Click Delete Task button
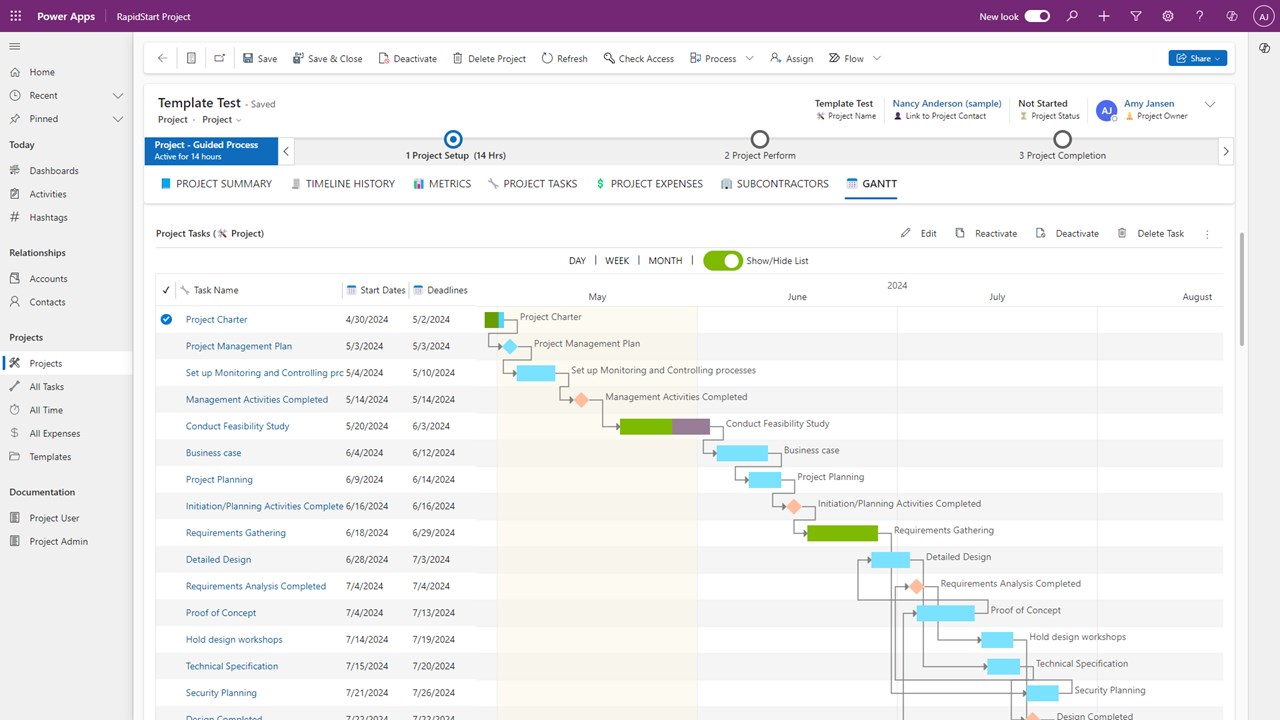Screen dimensions: 1280x720 pyautogui.click(x=1150, y=233)
